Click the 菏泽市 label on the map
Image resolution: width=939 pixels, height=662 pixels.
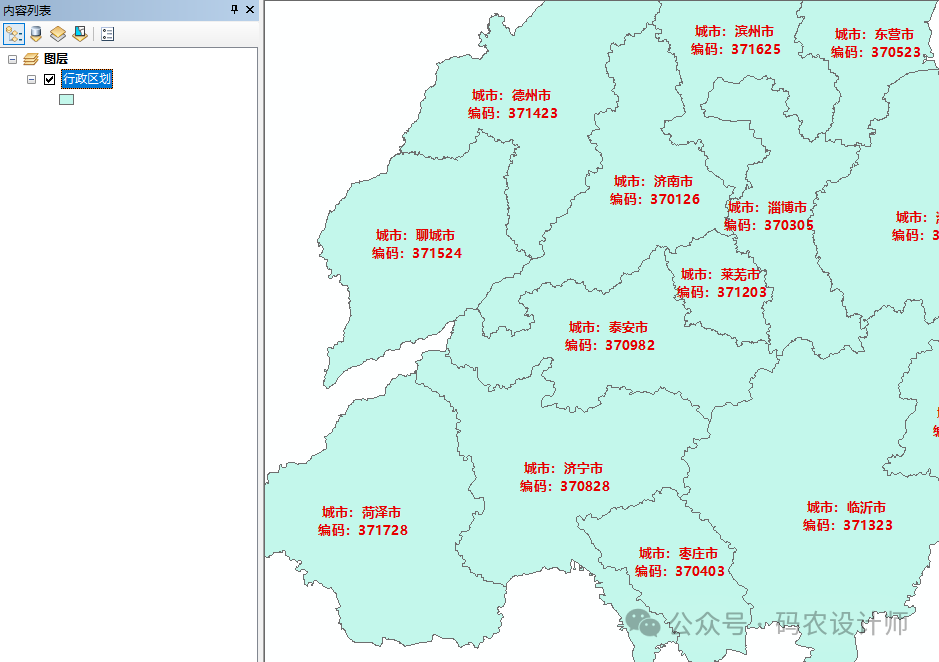362,512
